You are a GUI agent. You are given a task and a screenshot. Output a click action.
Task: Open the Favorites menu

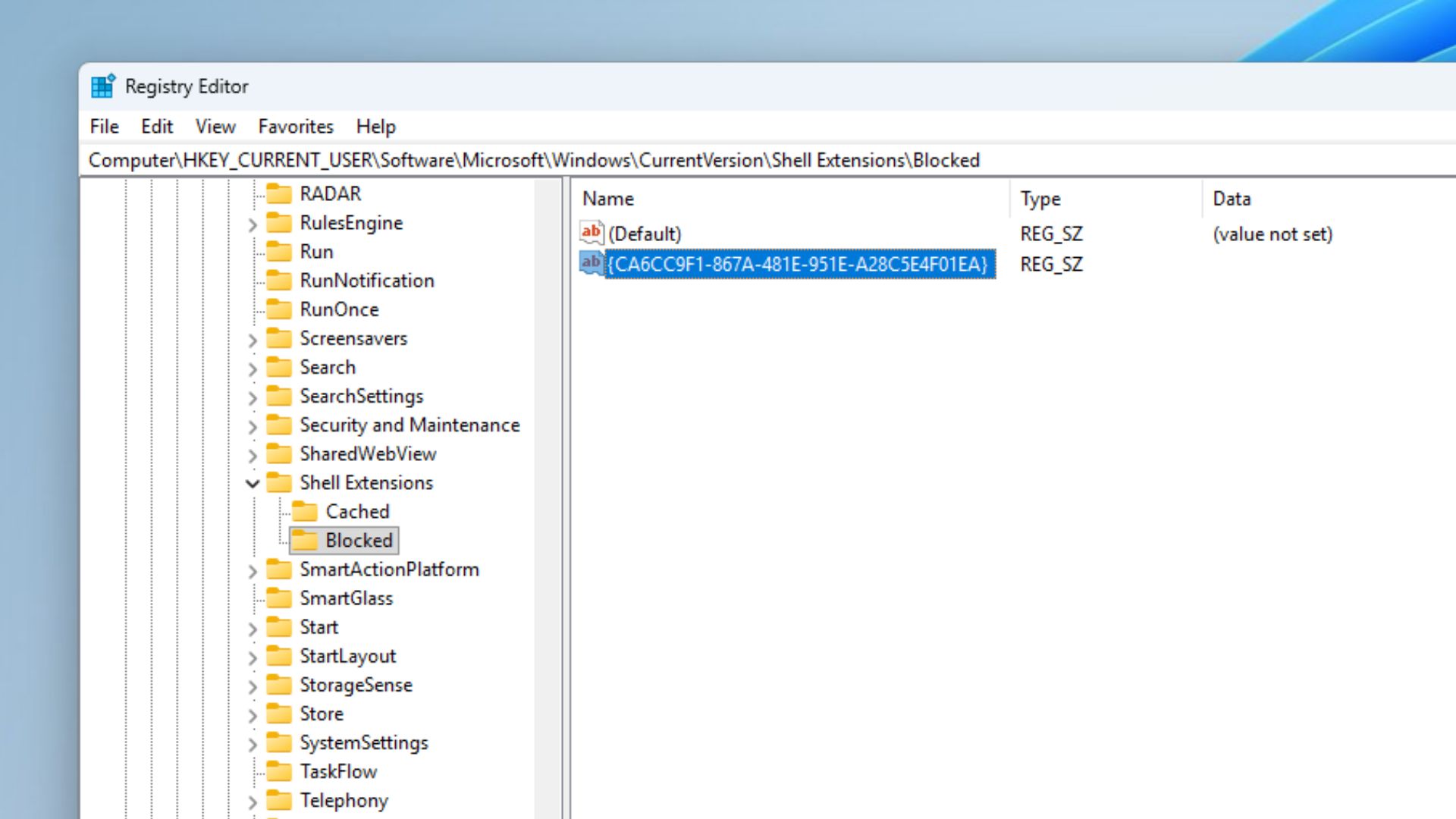click(295, 126)
